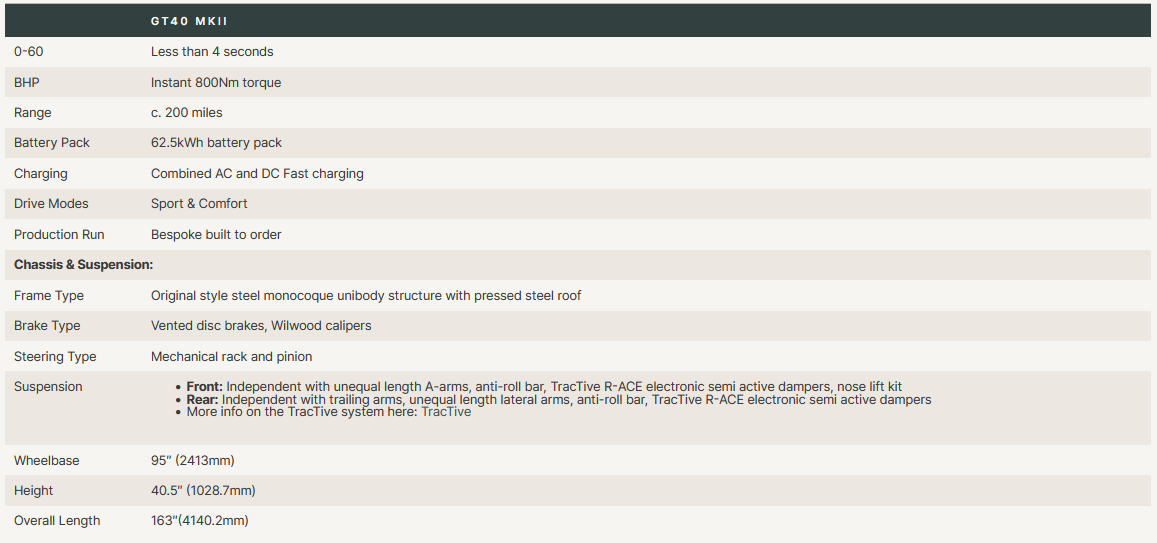Select the Battery Pack row label

tap(52, 143)
